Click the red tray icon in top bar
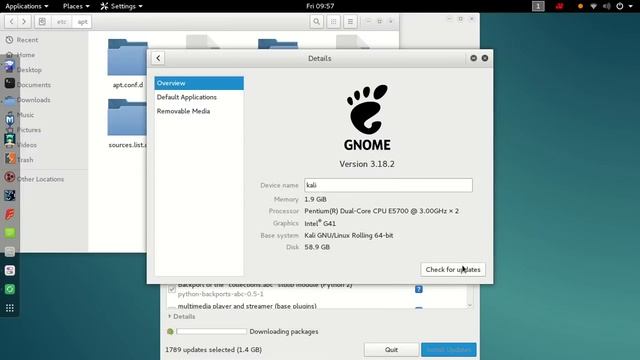Viewport: 640px width, 360px height. click(x=560, y=6)
